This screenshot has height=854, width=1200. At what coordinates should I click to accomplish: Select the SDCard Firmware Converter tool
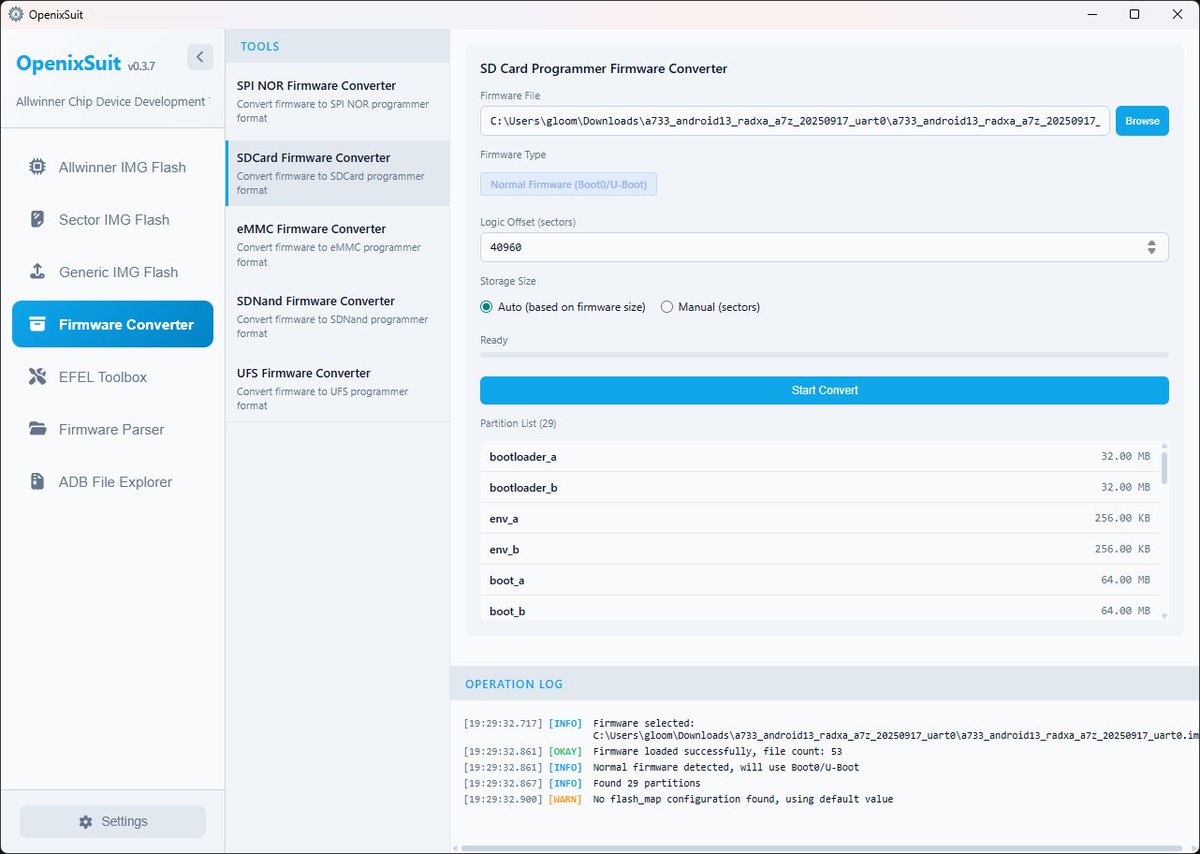coord(337,173)
